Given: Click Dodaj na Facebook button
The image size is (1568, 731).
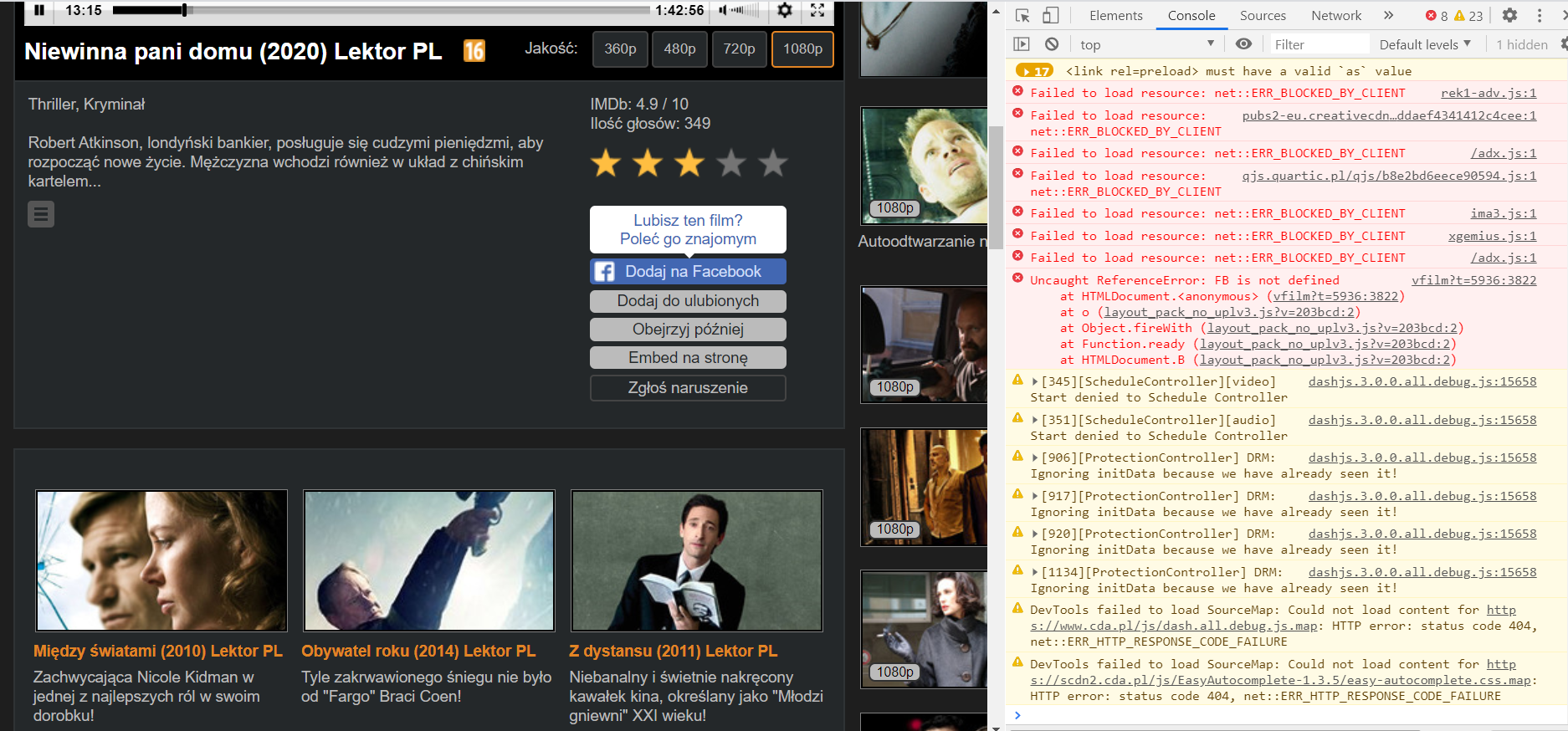Looking at the screenshot, I should pyautogui.click(x=688, y=272).
